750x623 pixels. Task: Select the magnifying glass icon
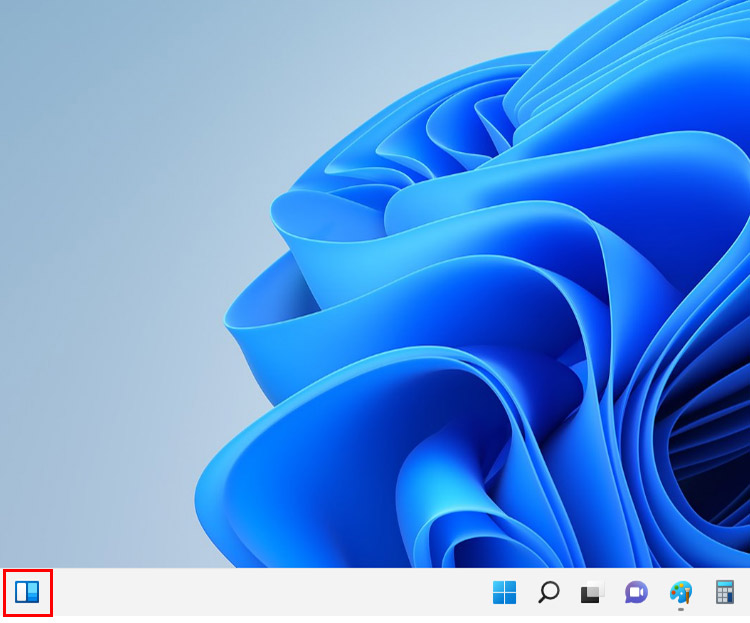[x=548, y=593]
